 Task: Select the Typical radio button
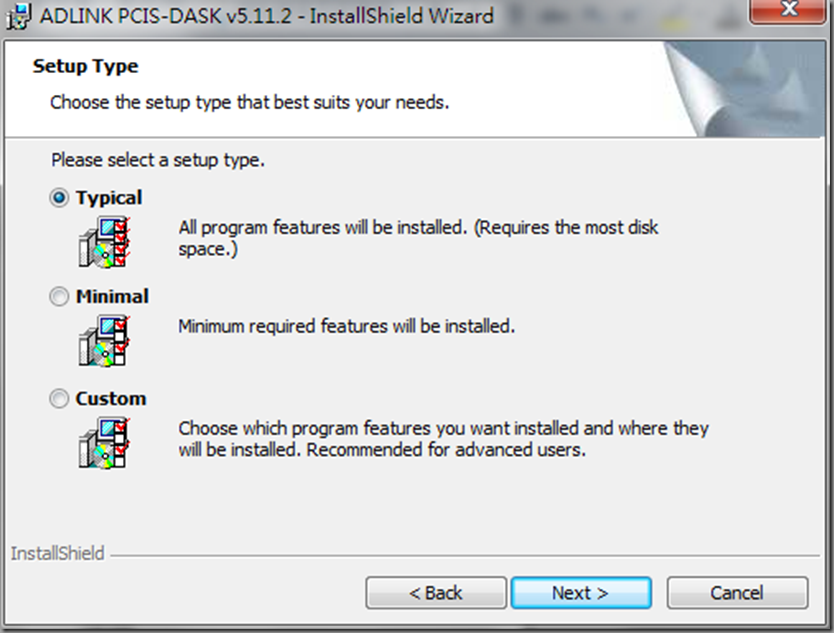[x=59, y=198]
